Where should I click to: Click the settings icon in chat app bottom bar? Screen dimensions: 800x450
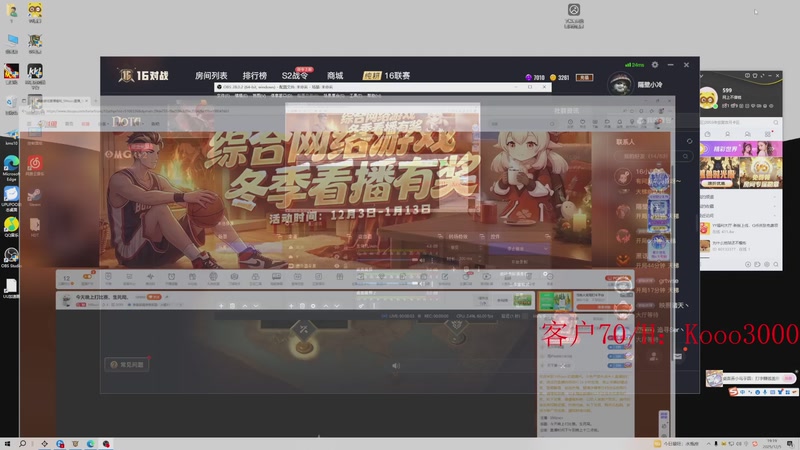coord(767,264)
